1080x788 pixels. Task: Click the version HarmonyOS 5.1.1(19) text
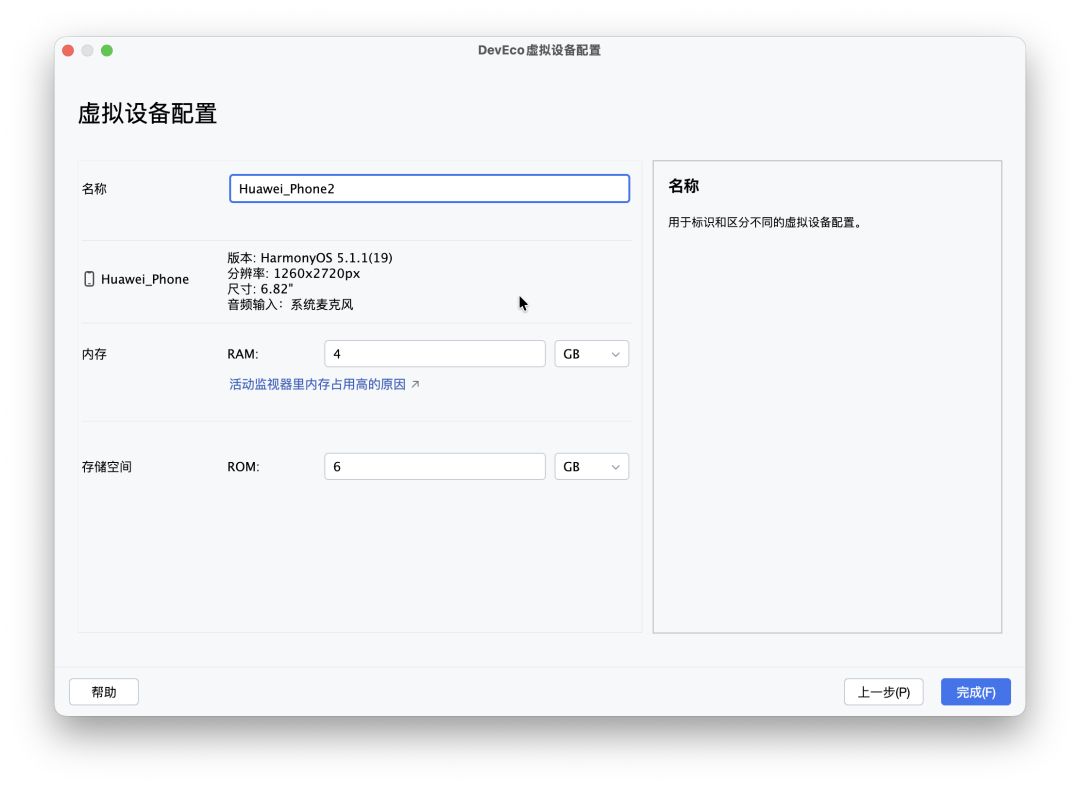coord(310,258)
